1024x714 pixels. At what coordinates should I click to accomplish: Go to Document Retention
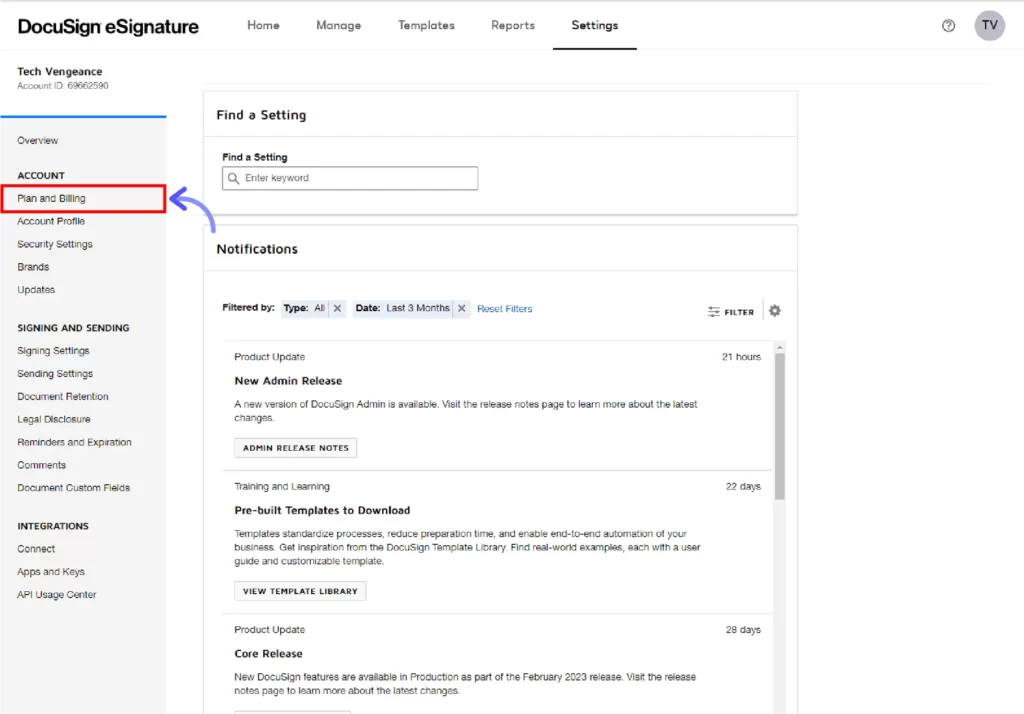[63, 397]
